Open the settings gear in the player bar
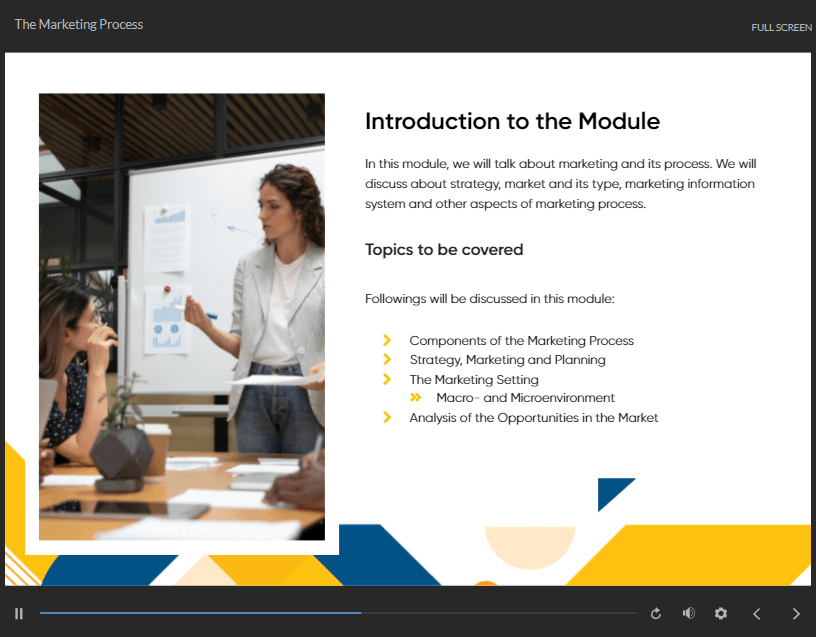The height and width of the screenshot is (637, 816). 721,614
